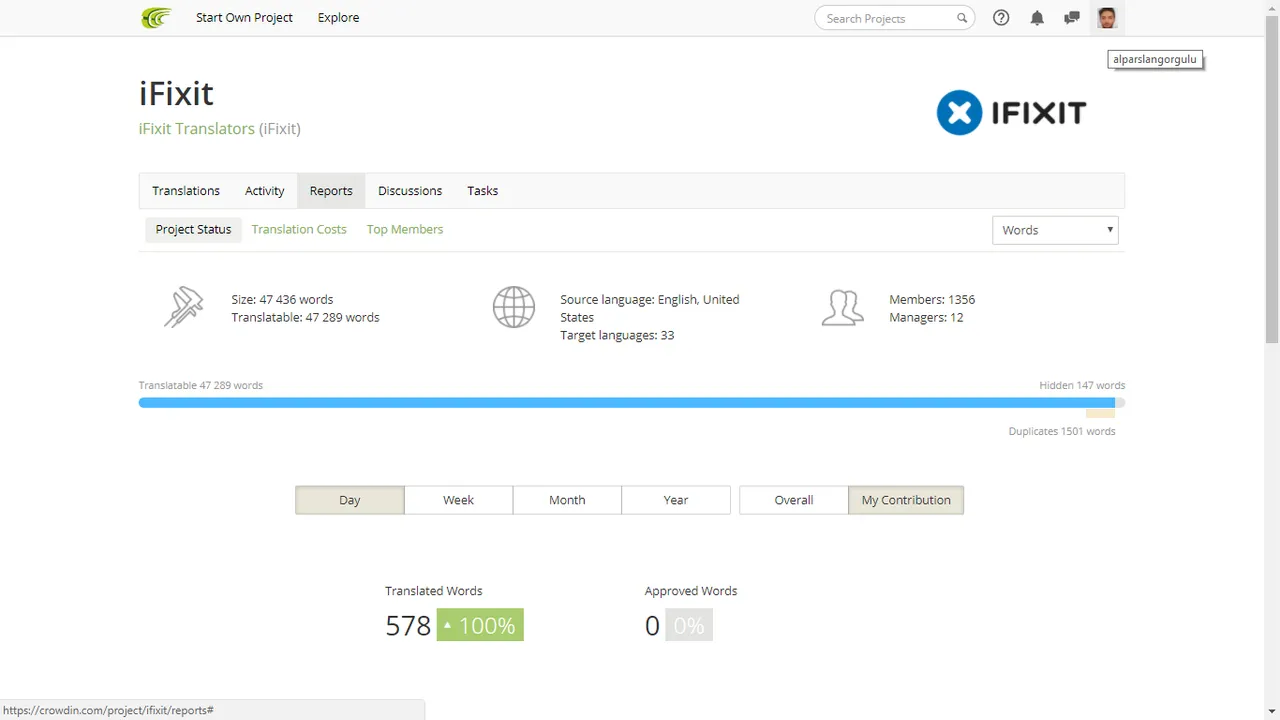Open the messages chat icon
This screenshot has height=720, width=1280.
[1072, 18]
